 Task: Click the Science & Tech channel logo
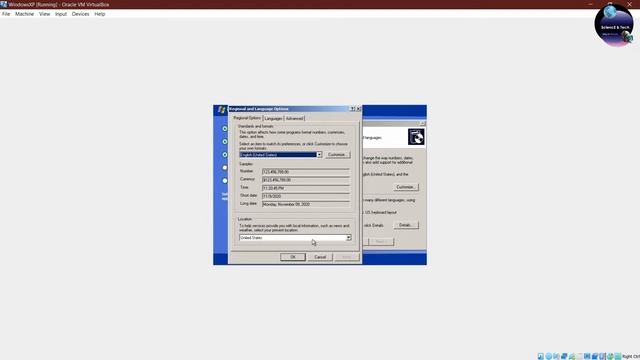tap(614, 25)
